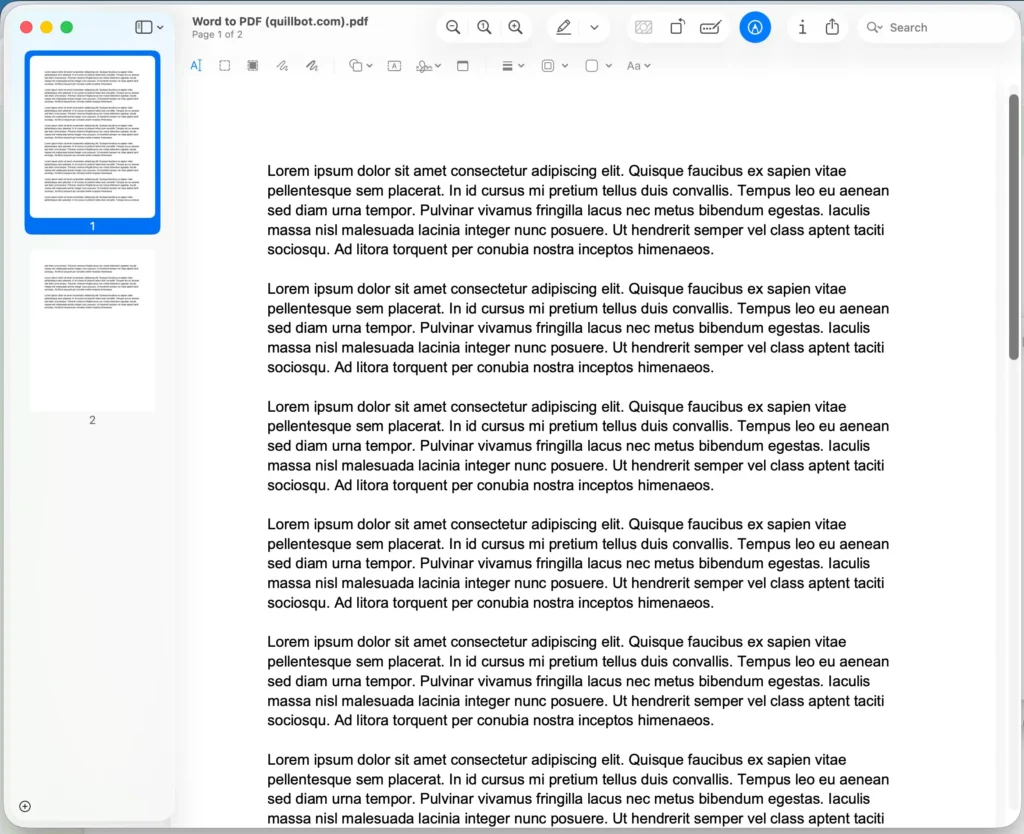This screenshot has width=1024, height=834.
Task: Zoom in with the plus magnifier
Action: click(x=515, y=27)
